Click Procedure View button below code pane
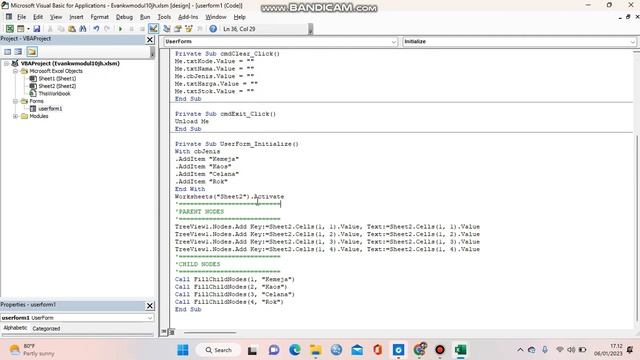Viewport: 640px width, 360px height. (164, 332)
